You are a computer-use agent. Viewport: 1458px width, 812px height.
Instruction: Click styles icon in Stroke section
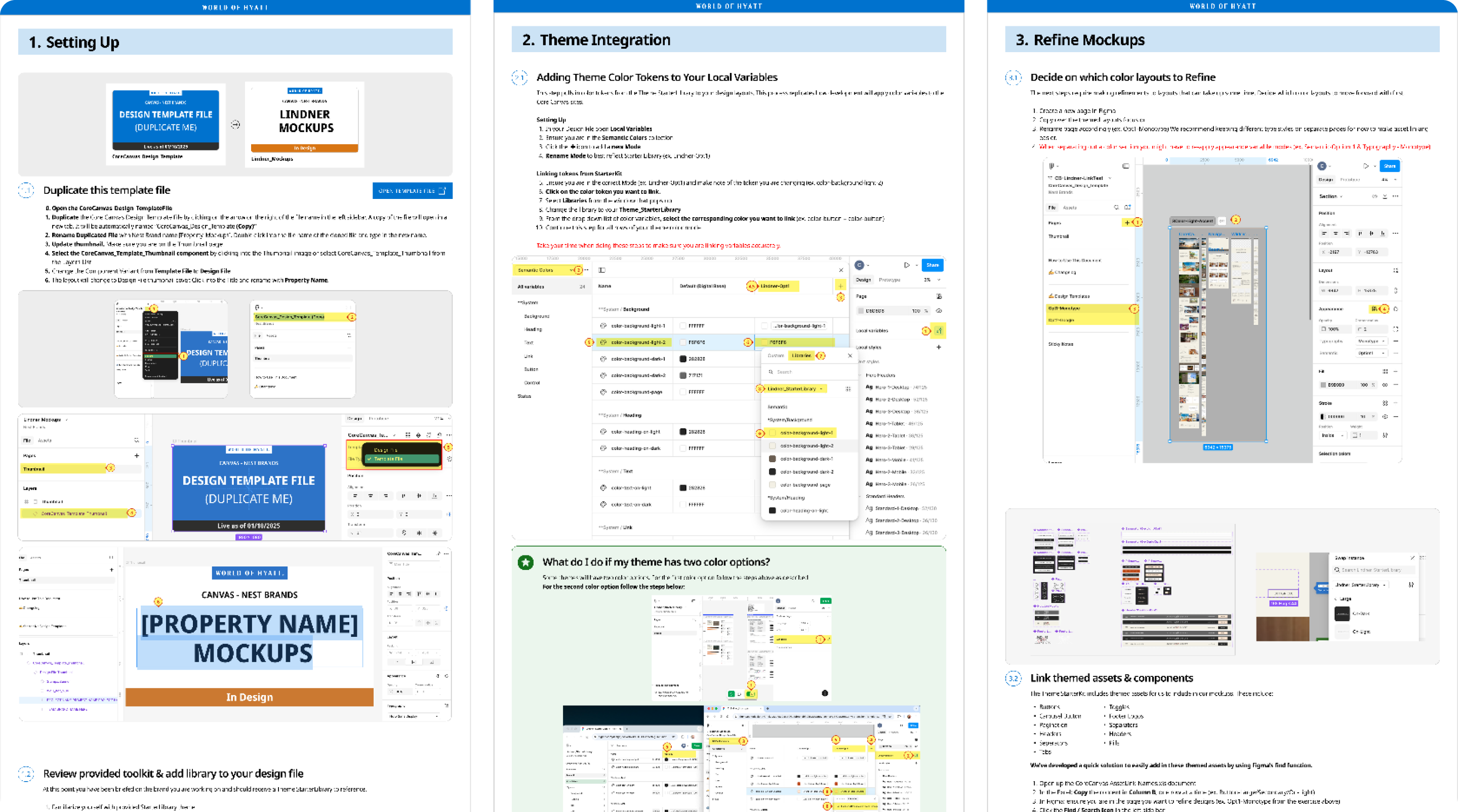1386,403
